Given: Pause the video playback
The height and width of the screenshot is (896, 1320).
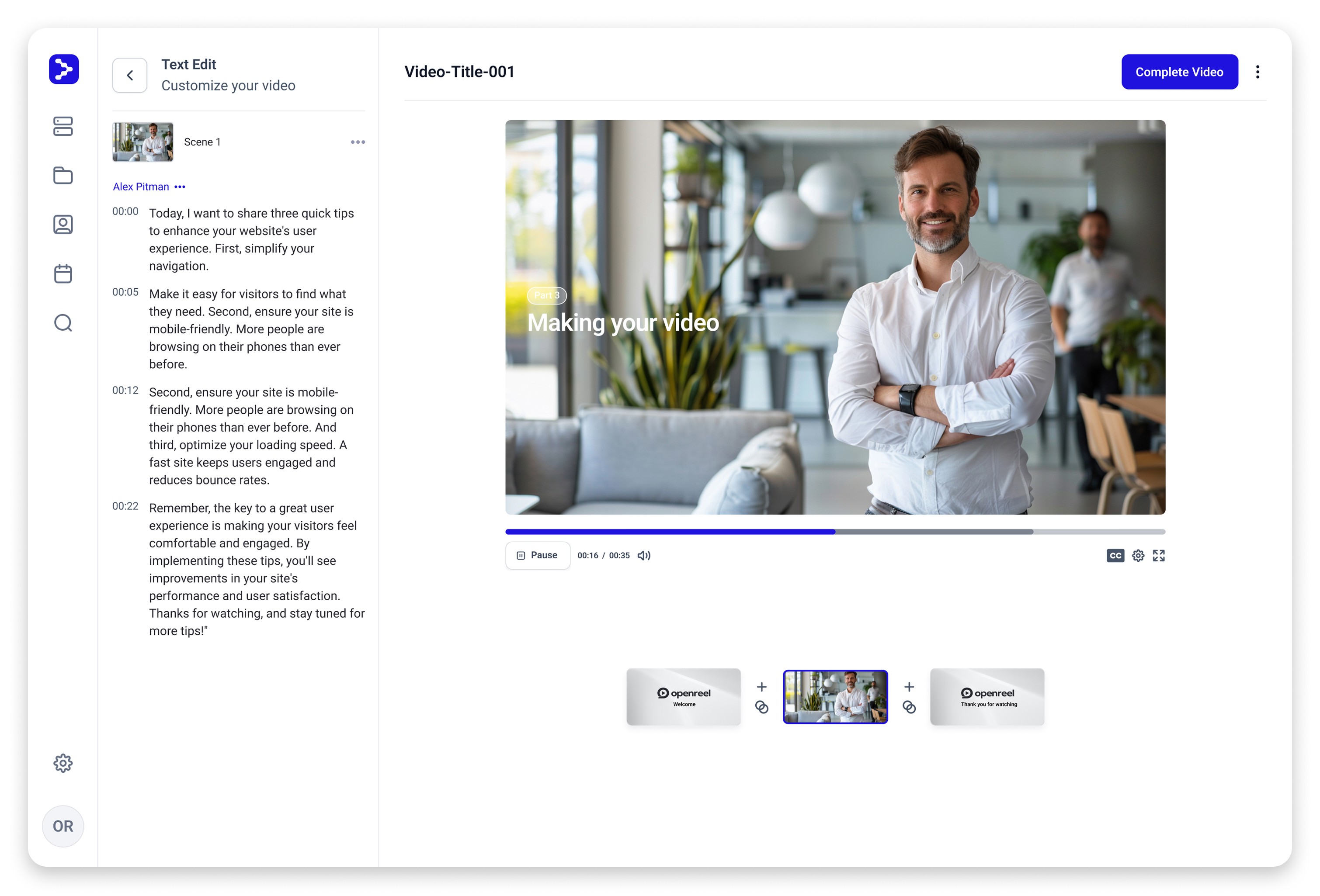Looking at the screenshot, I should click(537, 555).
